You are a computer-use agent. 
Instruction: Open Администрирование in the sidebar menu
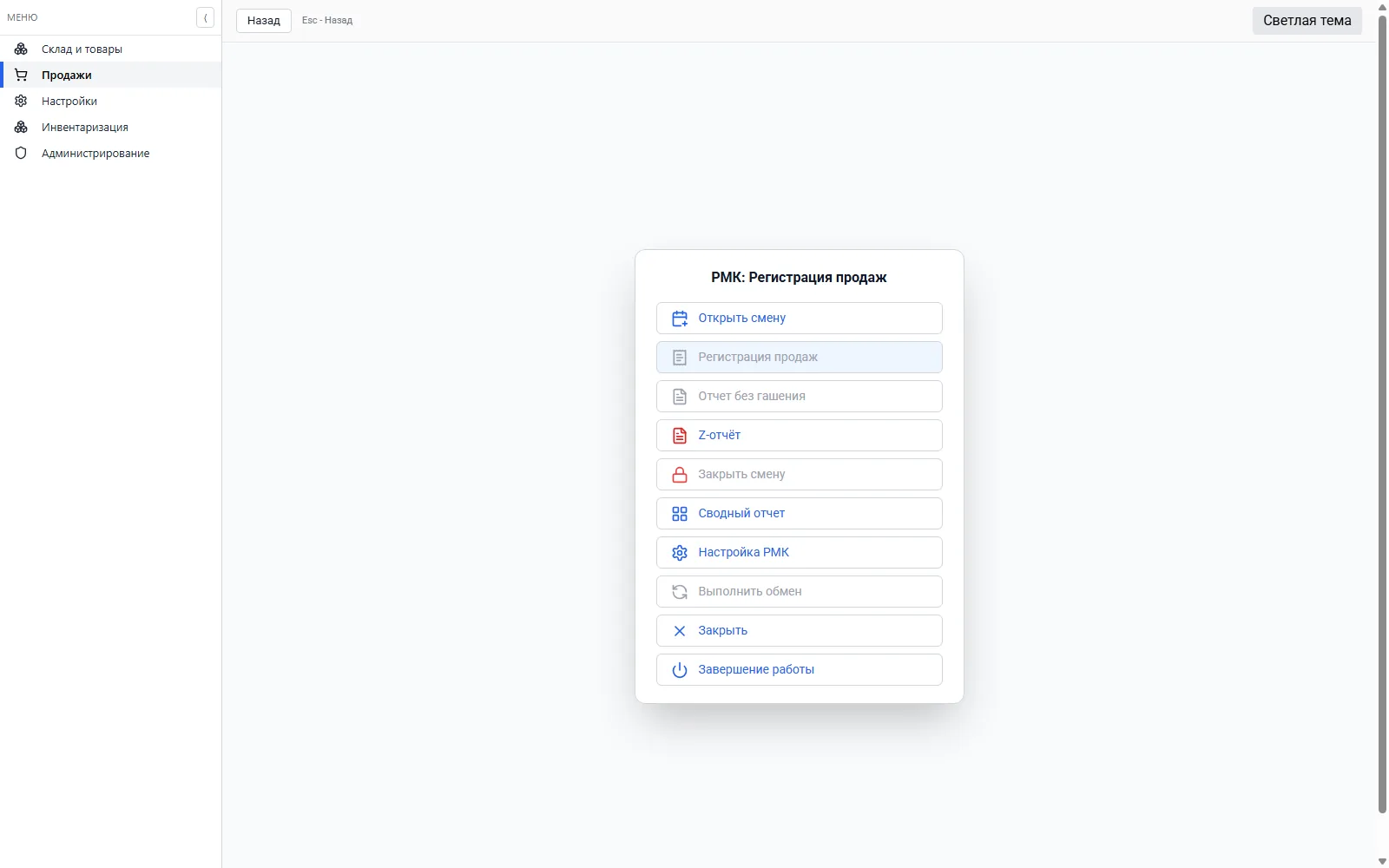[111, 154]
